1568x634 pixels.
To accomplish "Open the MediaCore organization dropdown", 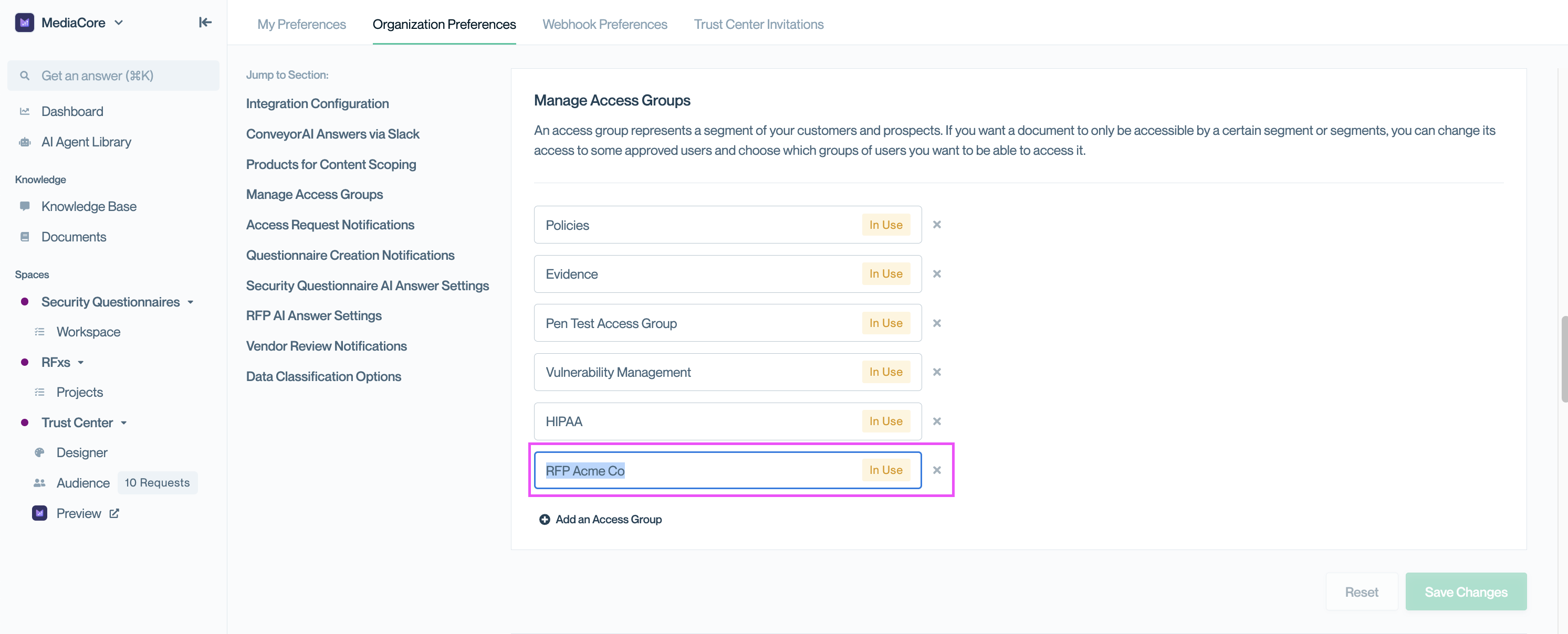I will click(119, 23).
